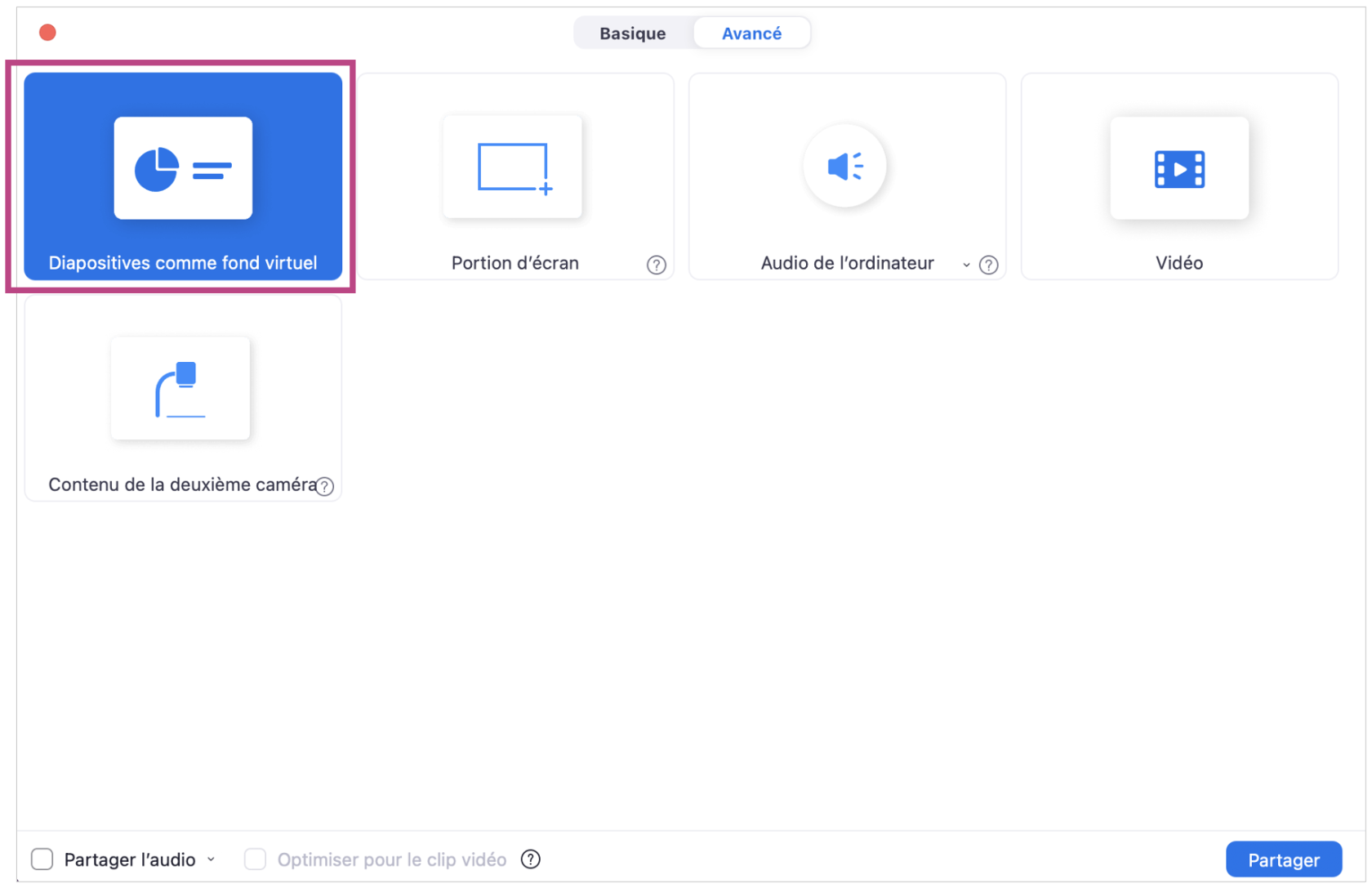Click the Optimiser pour le clip vidéo label
The height and width of the screenshot is (888, 1372).
pyautogui.click(x=391, y=859)
